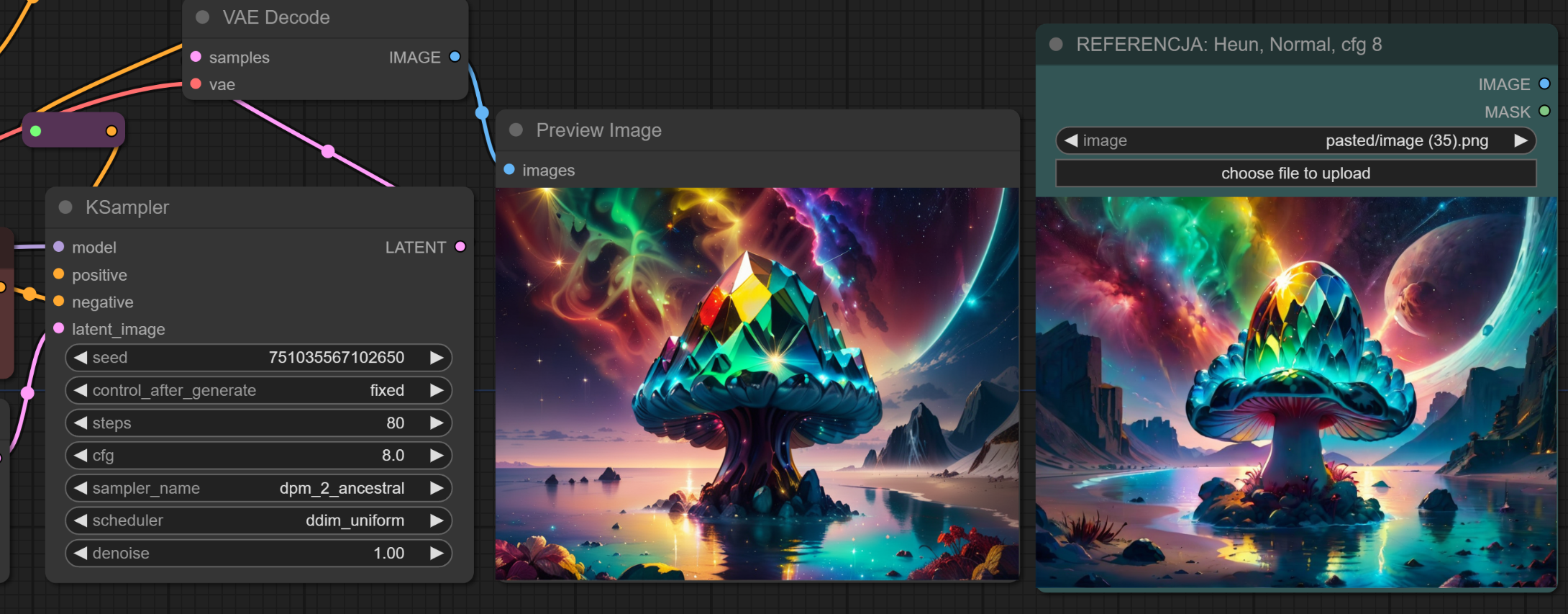Click the denoise value slider field
Viewport: 1568px width, 614px height.
pos(259,553)
